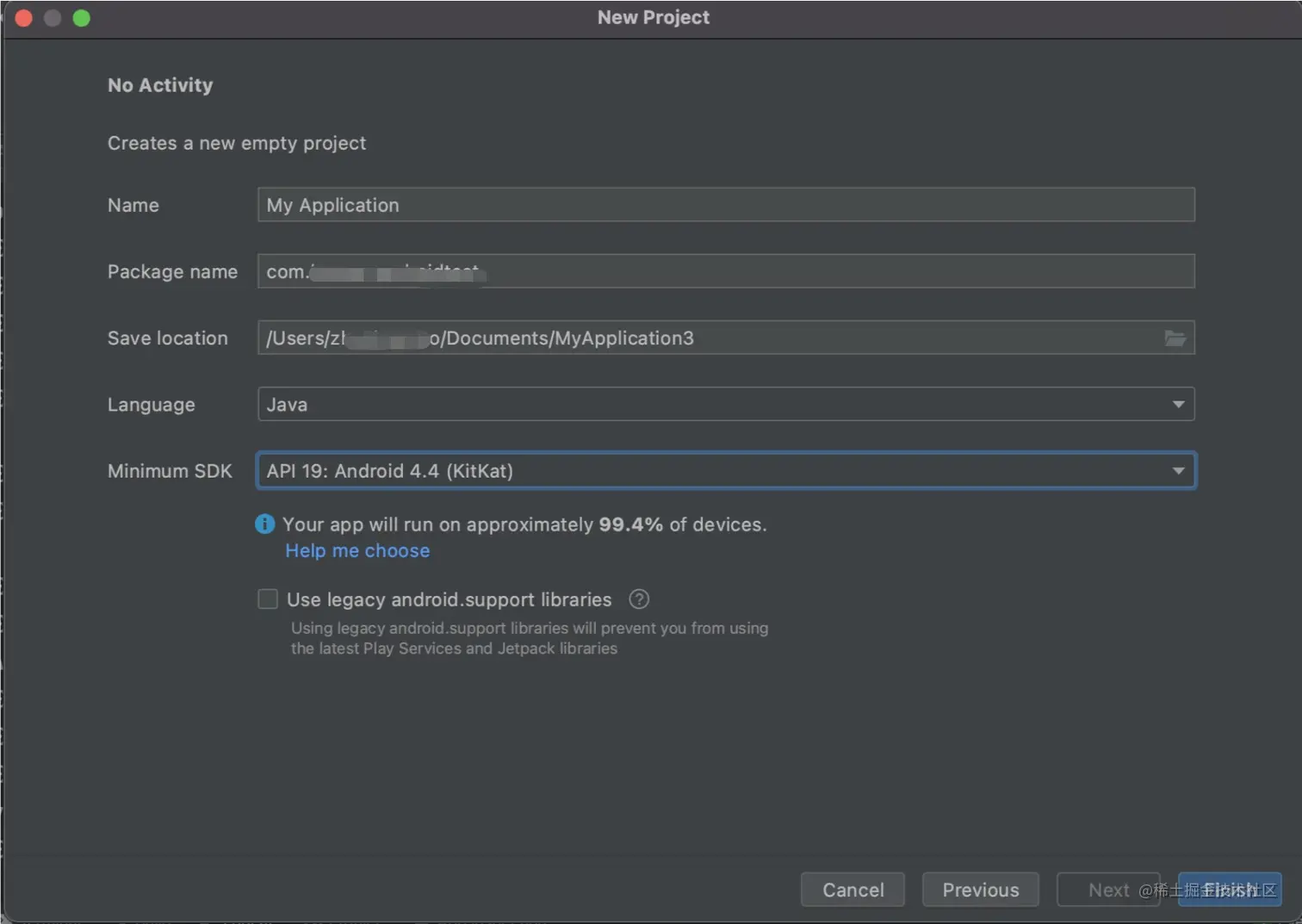Screen dimensions: 1302x924
Task: Expand the Language dropdown arrow
Action: [1178, 405]
